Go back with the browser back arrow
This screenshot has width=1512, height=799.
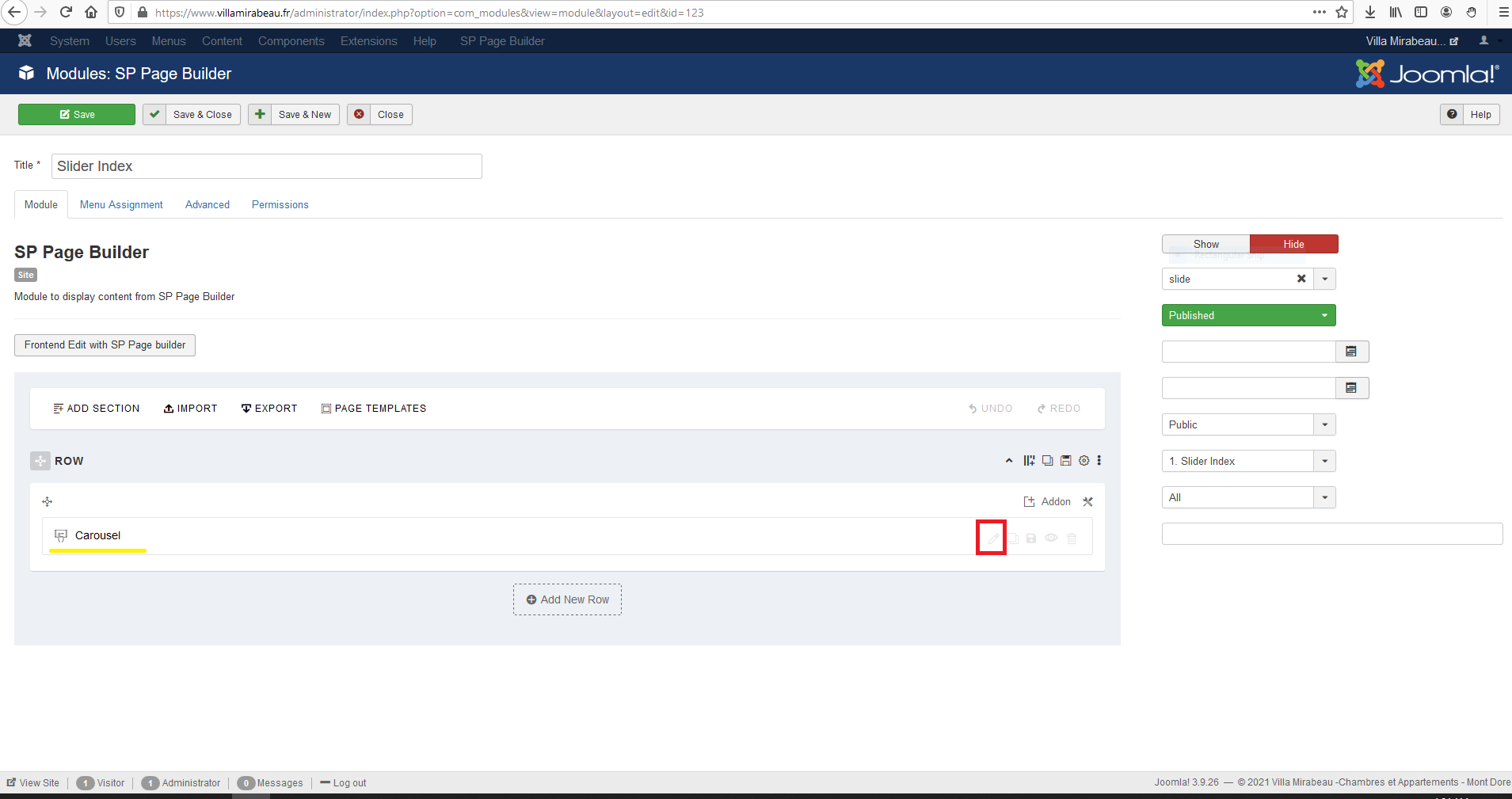tap(14, 12)
